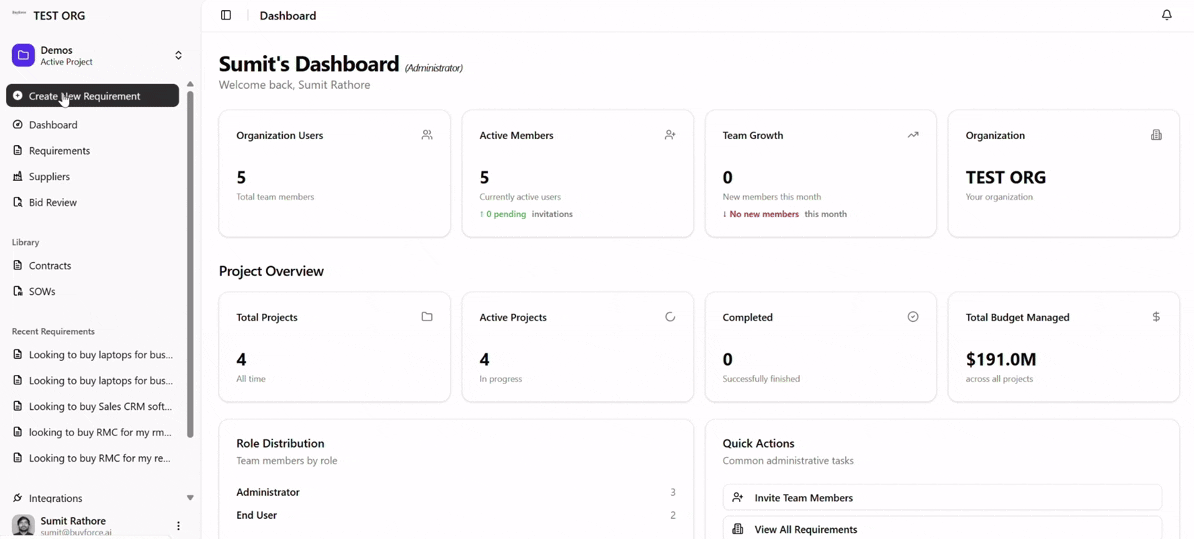Click Invite Team Members quick action
Viewport: 1194px width, 539px height.
942,498
